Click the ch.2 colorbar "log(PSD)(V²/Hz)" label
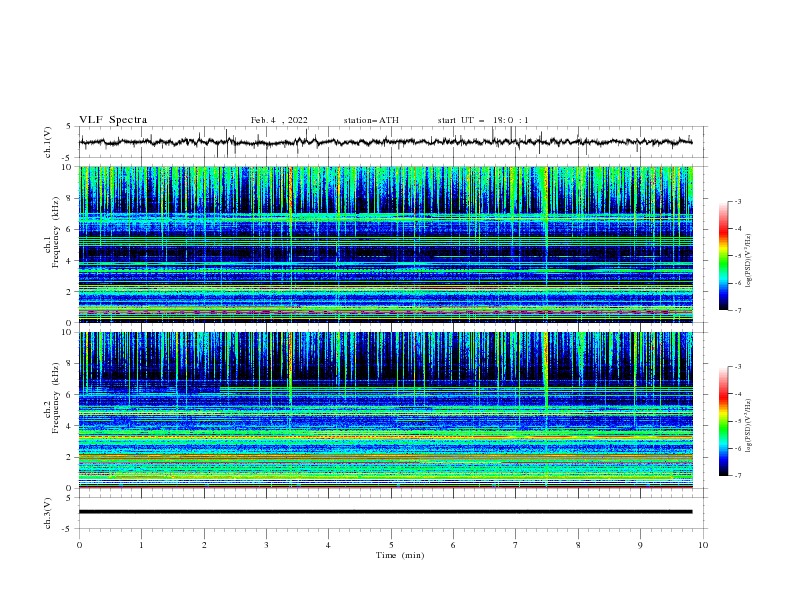 pyautogui.click(x=748, y=426)
